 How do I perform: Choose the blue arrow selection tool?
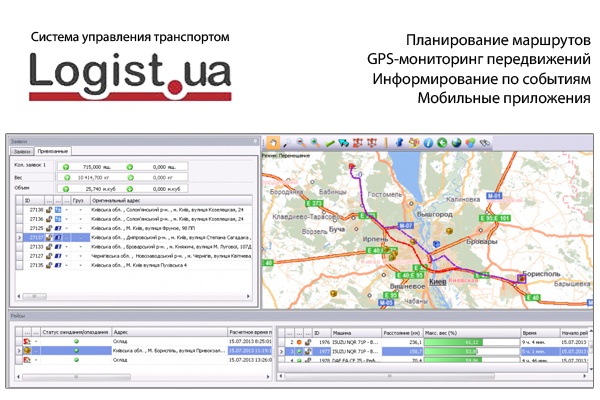click(x=343, y=143)
